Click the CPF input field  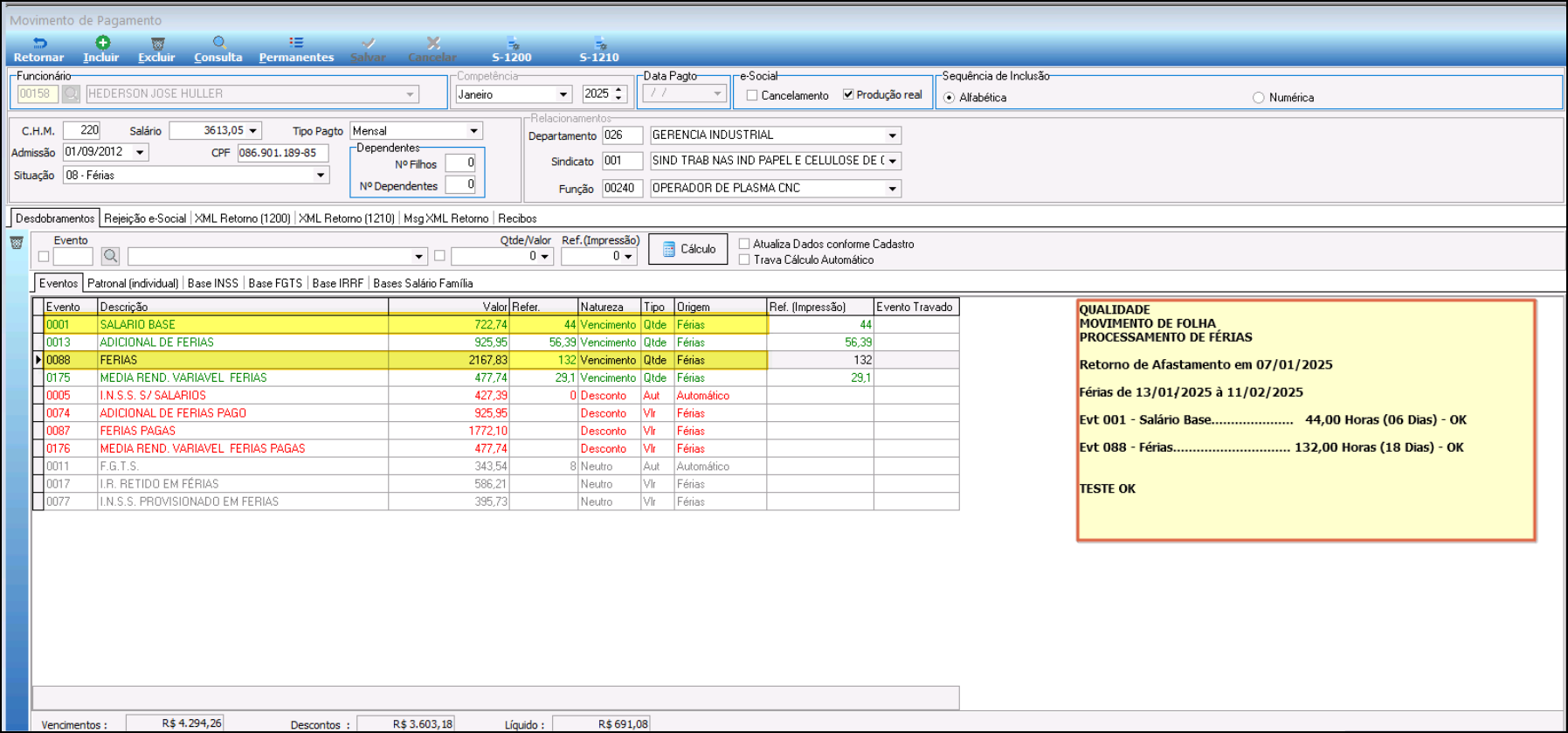pos(283,153)
